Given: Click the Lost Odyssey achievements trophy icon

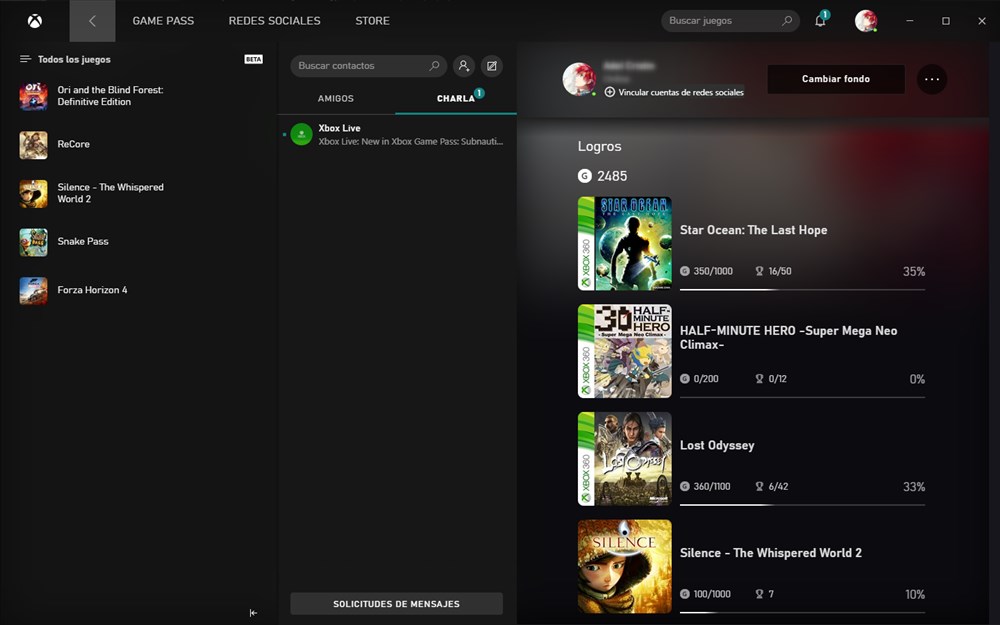Looking at the screenshot, I should 759,487.
